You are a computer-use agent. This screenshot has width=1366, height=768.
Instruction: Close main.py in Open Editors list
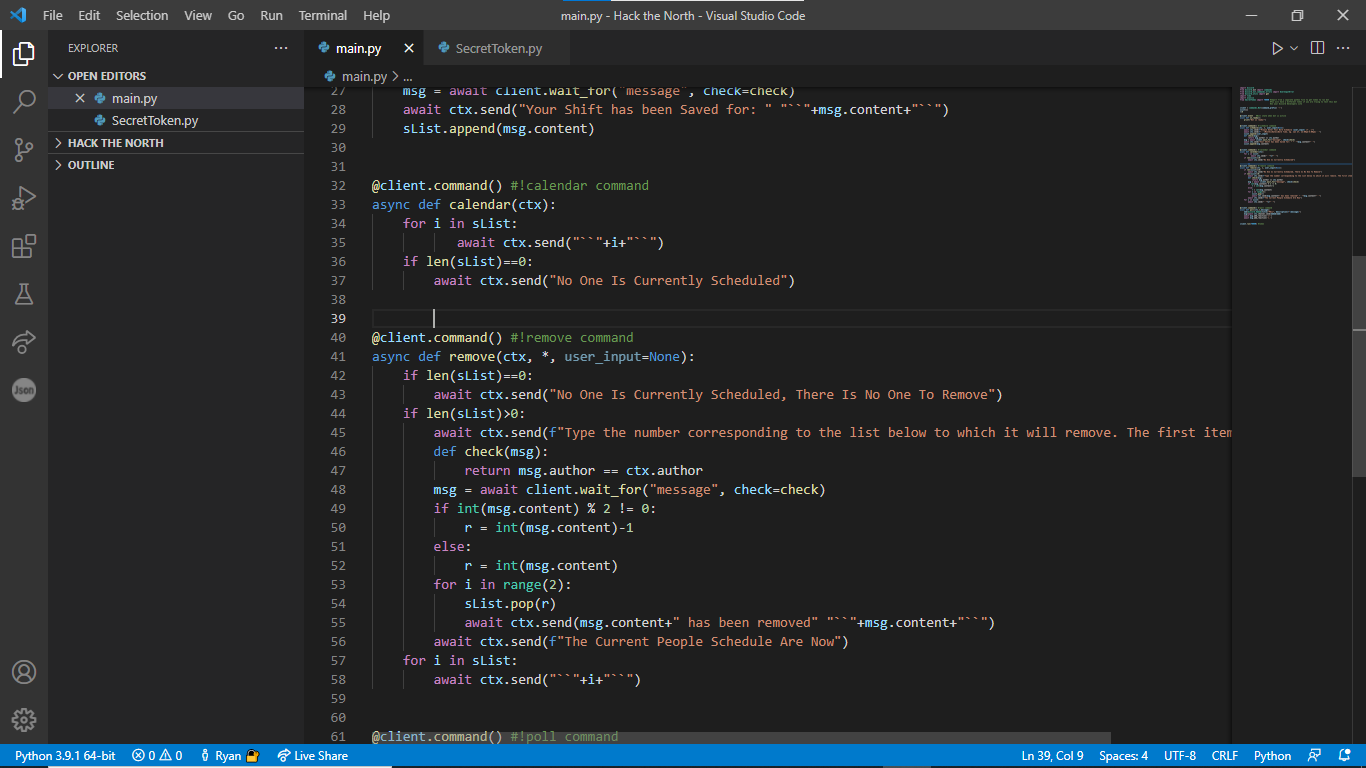(x=80, y=98)
